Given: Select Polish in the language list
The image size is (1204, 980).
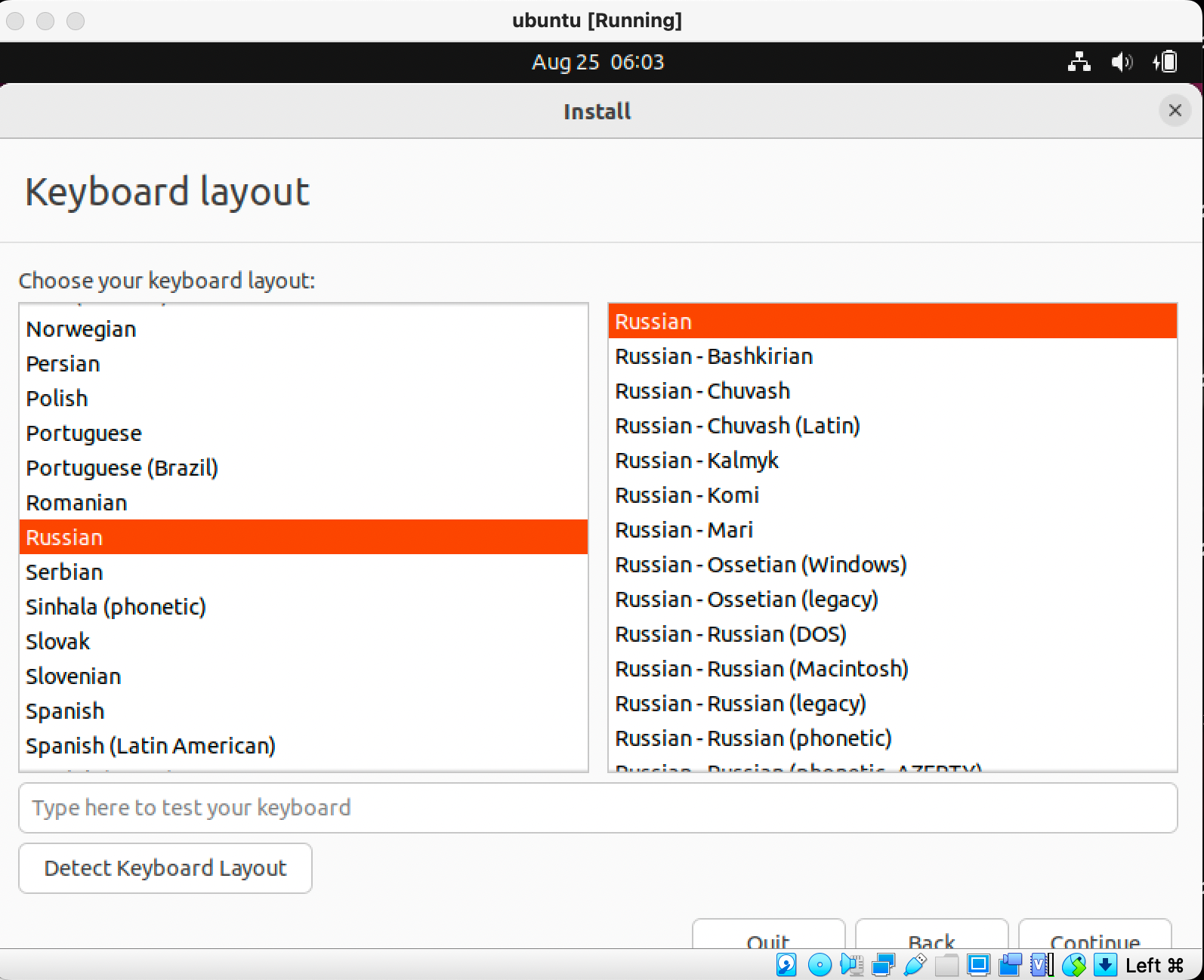Looking at the screenshot, I should (x=57, y=399).
